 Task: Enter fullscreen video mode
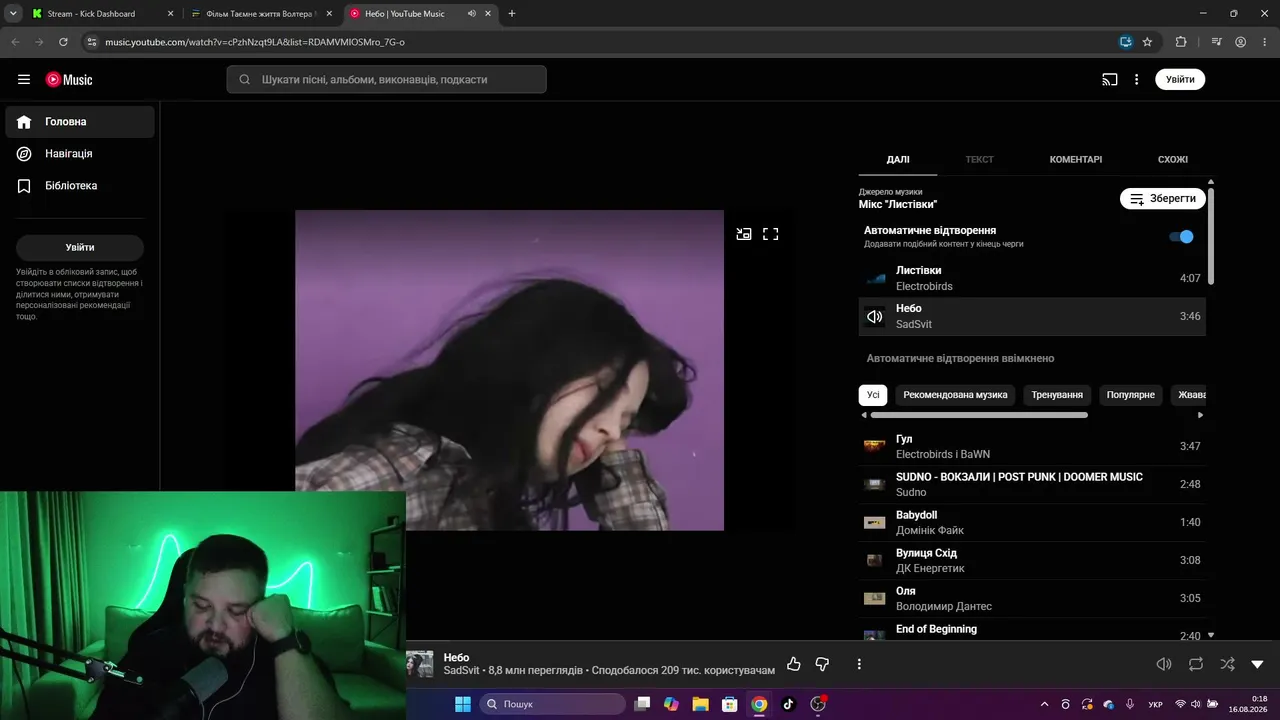coord(771,234)
